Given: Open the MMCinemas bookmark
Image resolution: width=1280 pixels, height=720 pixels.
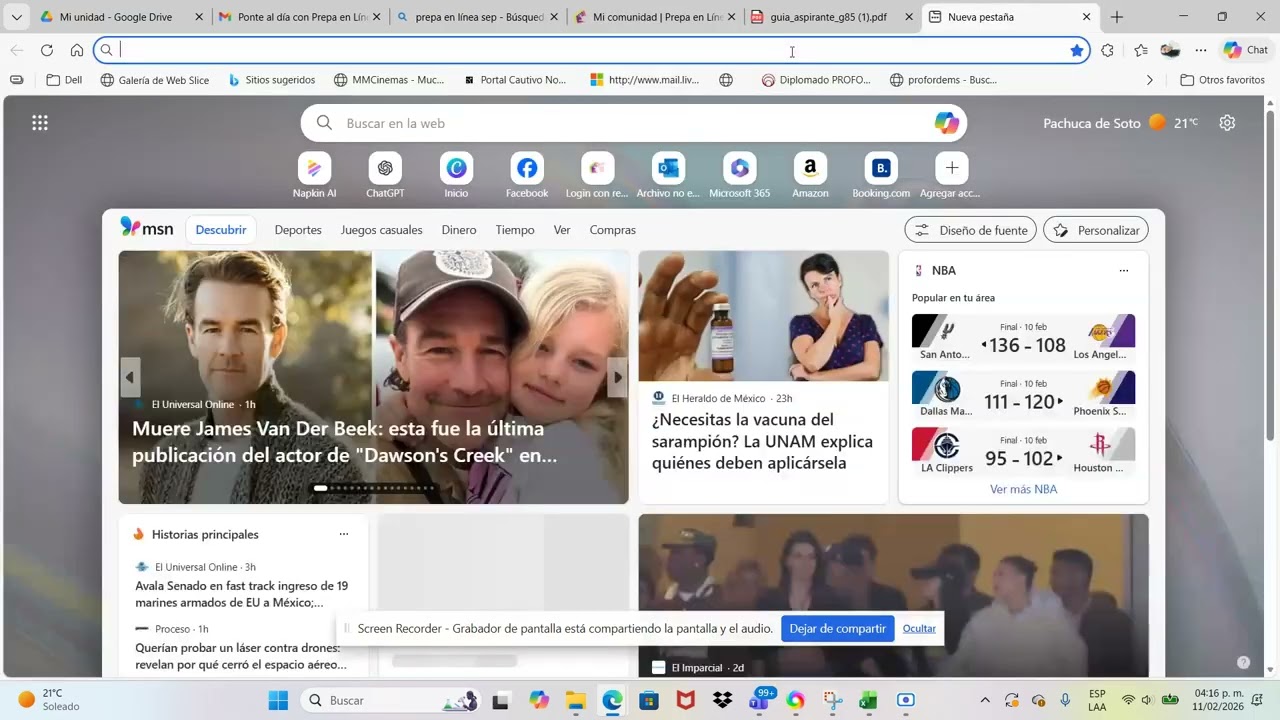Looking at the screenshot, I should [389, 80].
